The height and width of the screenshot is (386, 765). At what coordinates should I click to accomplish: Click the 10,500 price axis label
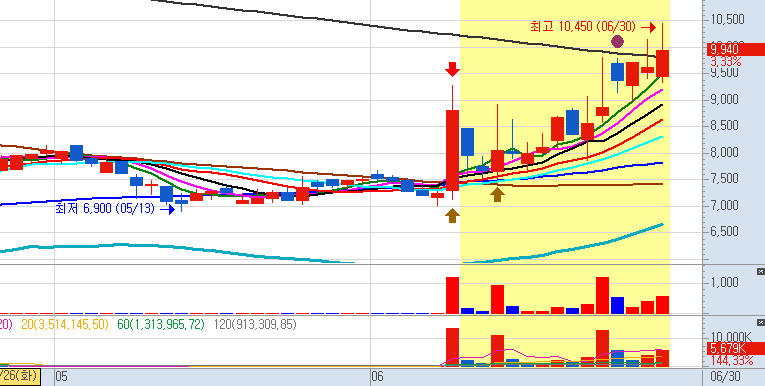click(x=727, y=20)
